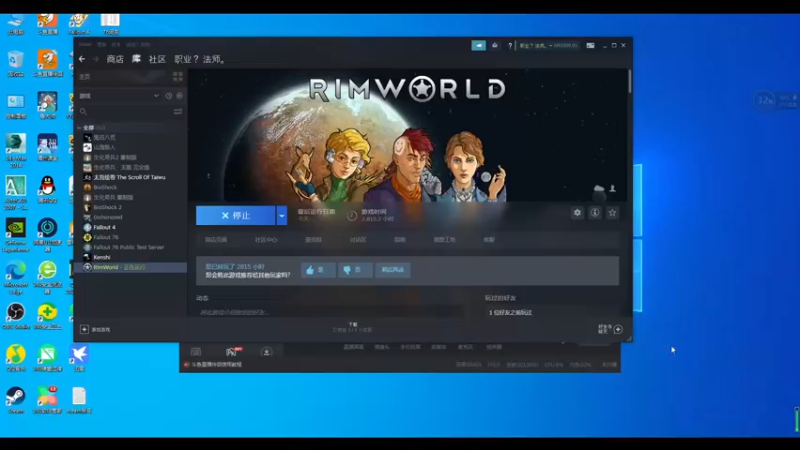Click Add a Game plus button
800x450 pixels.
(x=85, y=330)
